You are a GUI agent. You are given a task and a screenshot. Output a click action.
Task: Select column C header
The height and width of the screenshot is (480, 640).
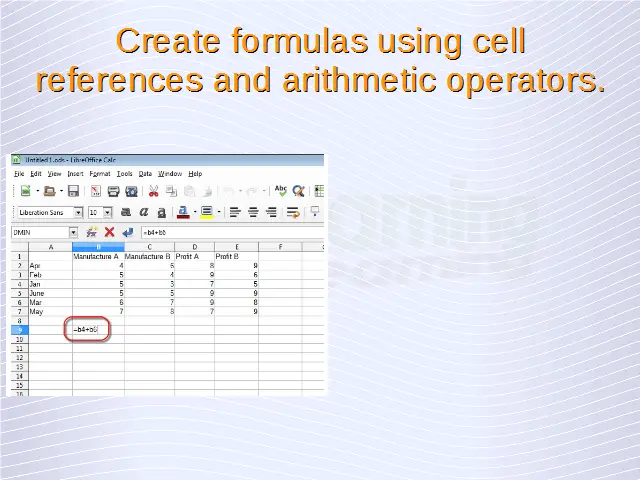click(x=149, y=246)
